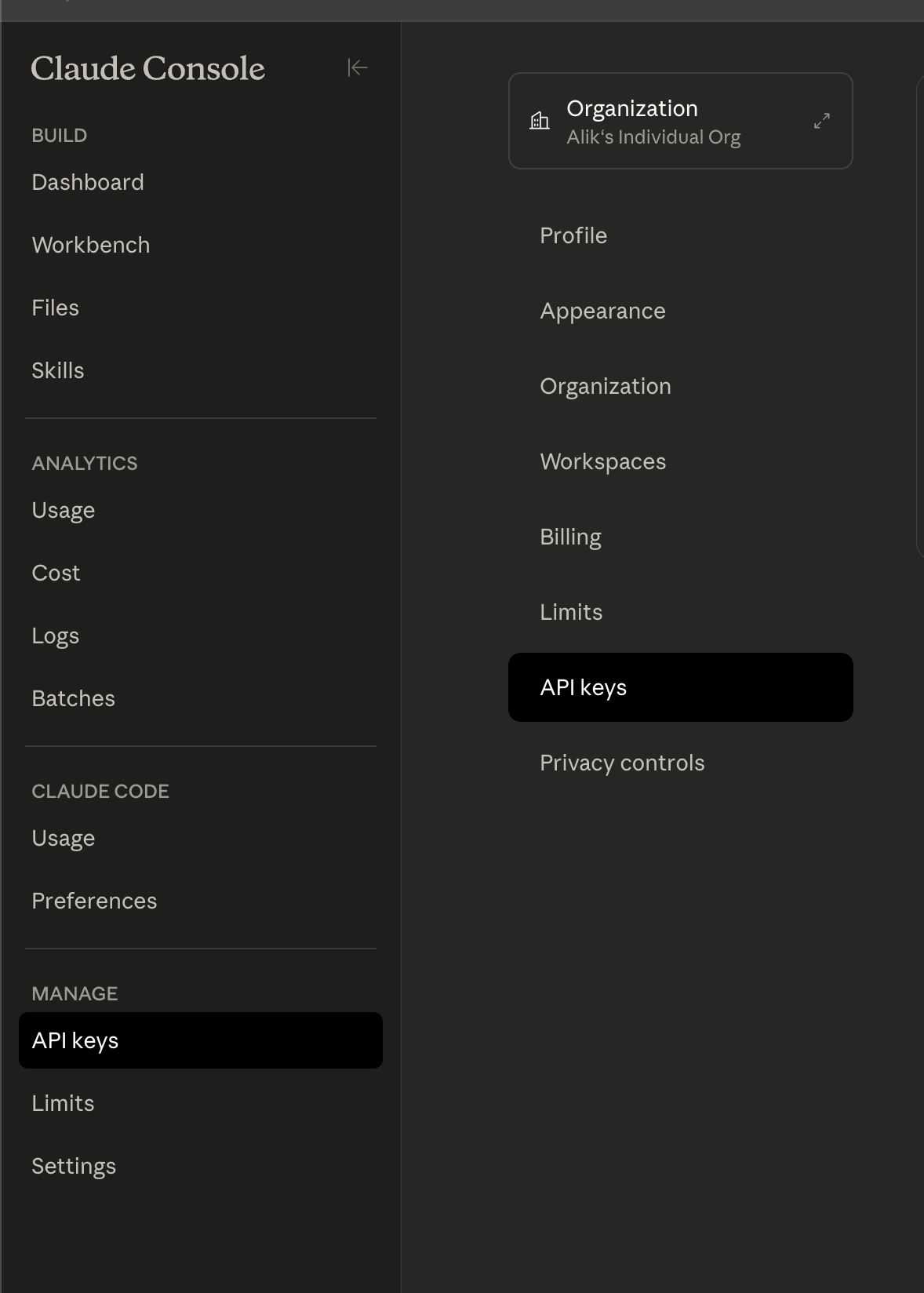
Task: Go to the Workbench
Action: (x=91, y=245)
